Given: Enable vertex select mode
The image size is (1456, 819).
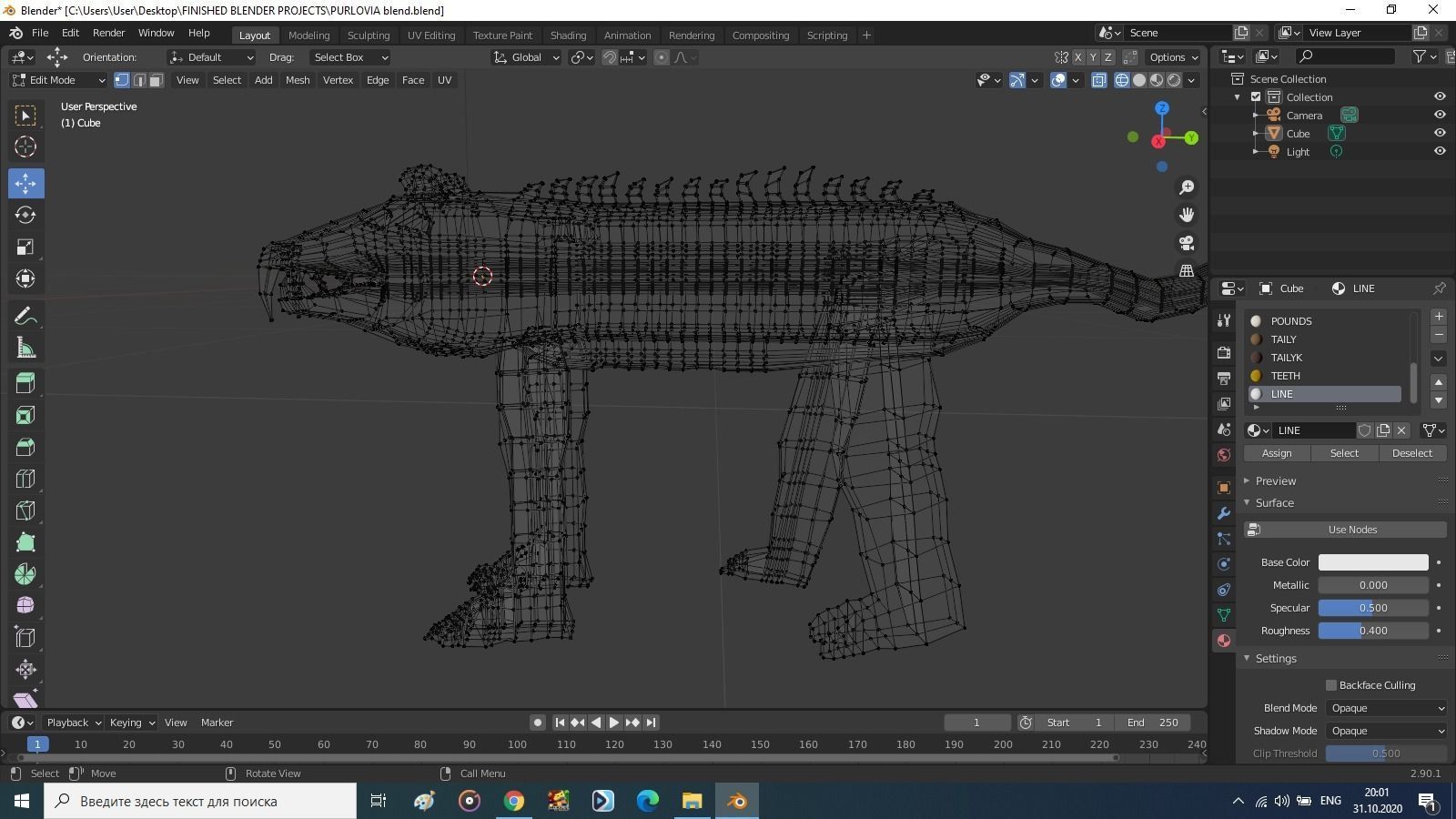Looking at the screenshot, I should (122, 80).
